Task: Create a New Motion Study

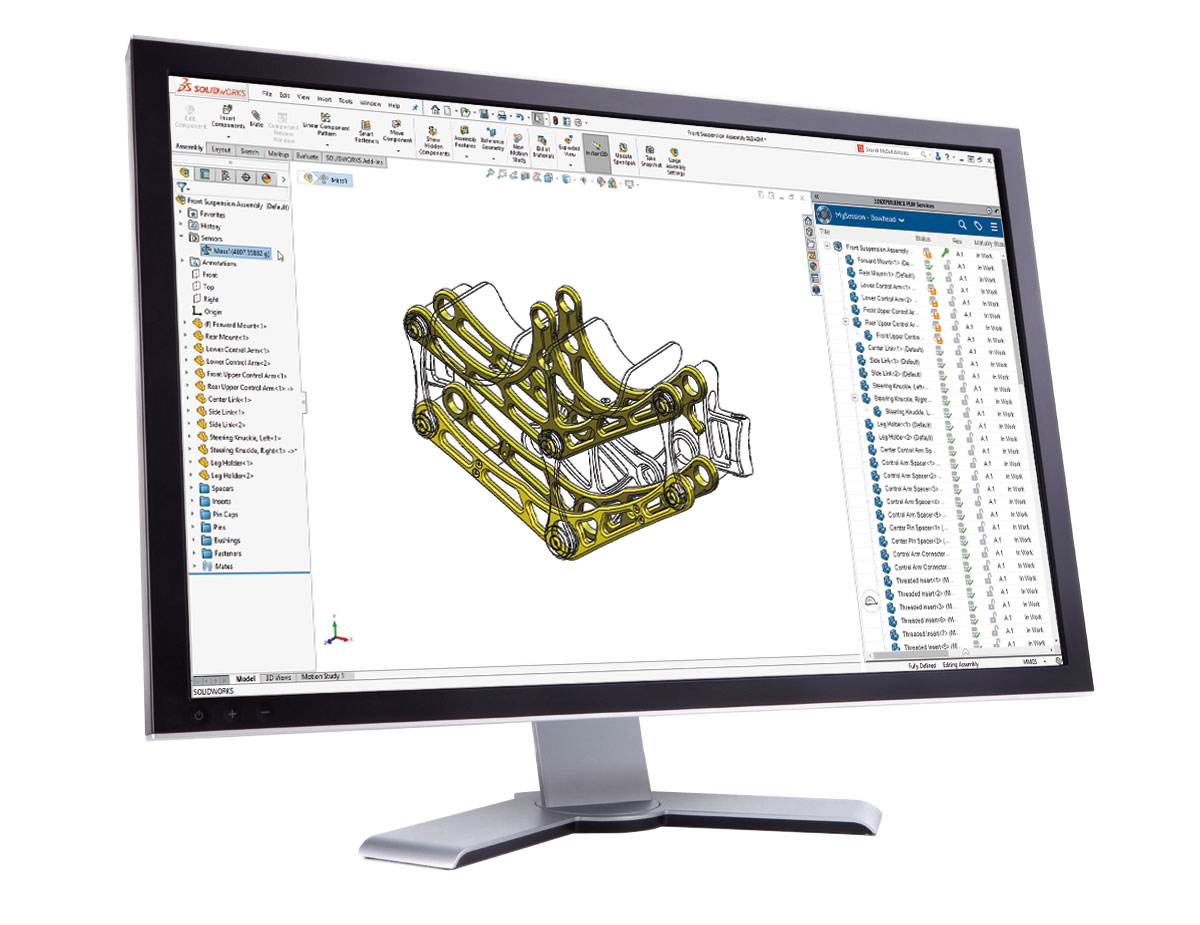Action: pyautogui.click(x=515, y=140)
